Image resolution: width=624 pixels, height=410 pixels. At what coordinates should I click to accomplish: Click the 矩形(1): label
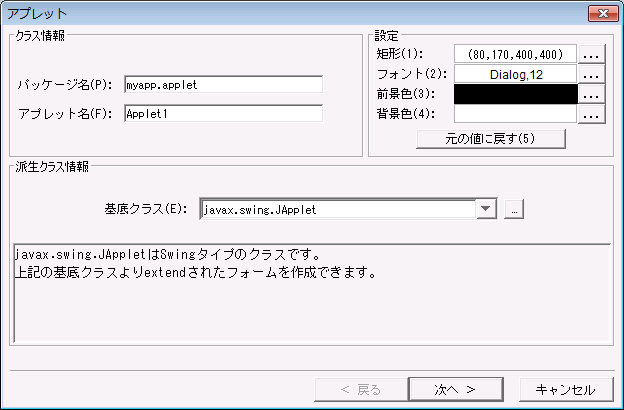click(x=400, y=54)
